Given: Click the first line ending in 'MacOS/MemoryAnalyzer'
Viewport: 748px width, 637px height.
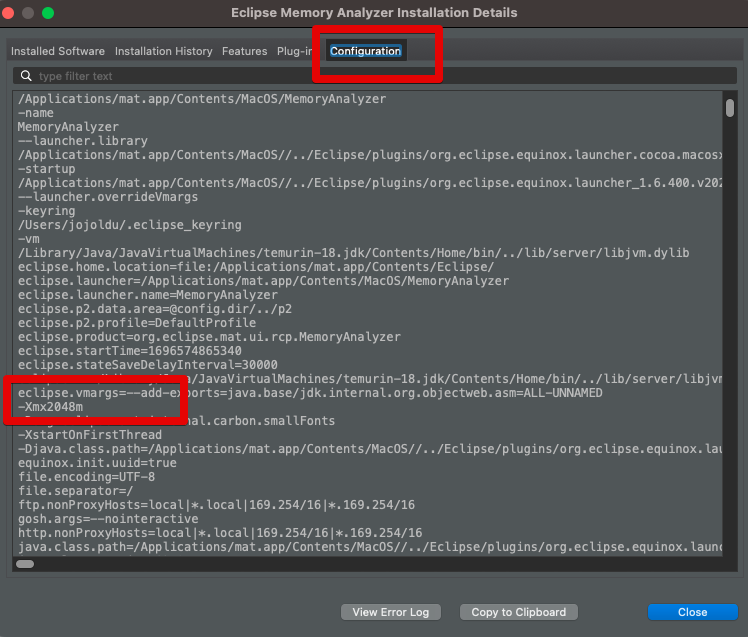Looking at the screenshot, I should click(202, 99).
